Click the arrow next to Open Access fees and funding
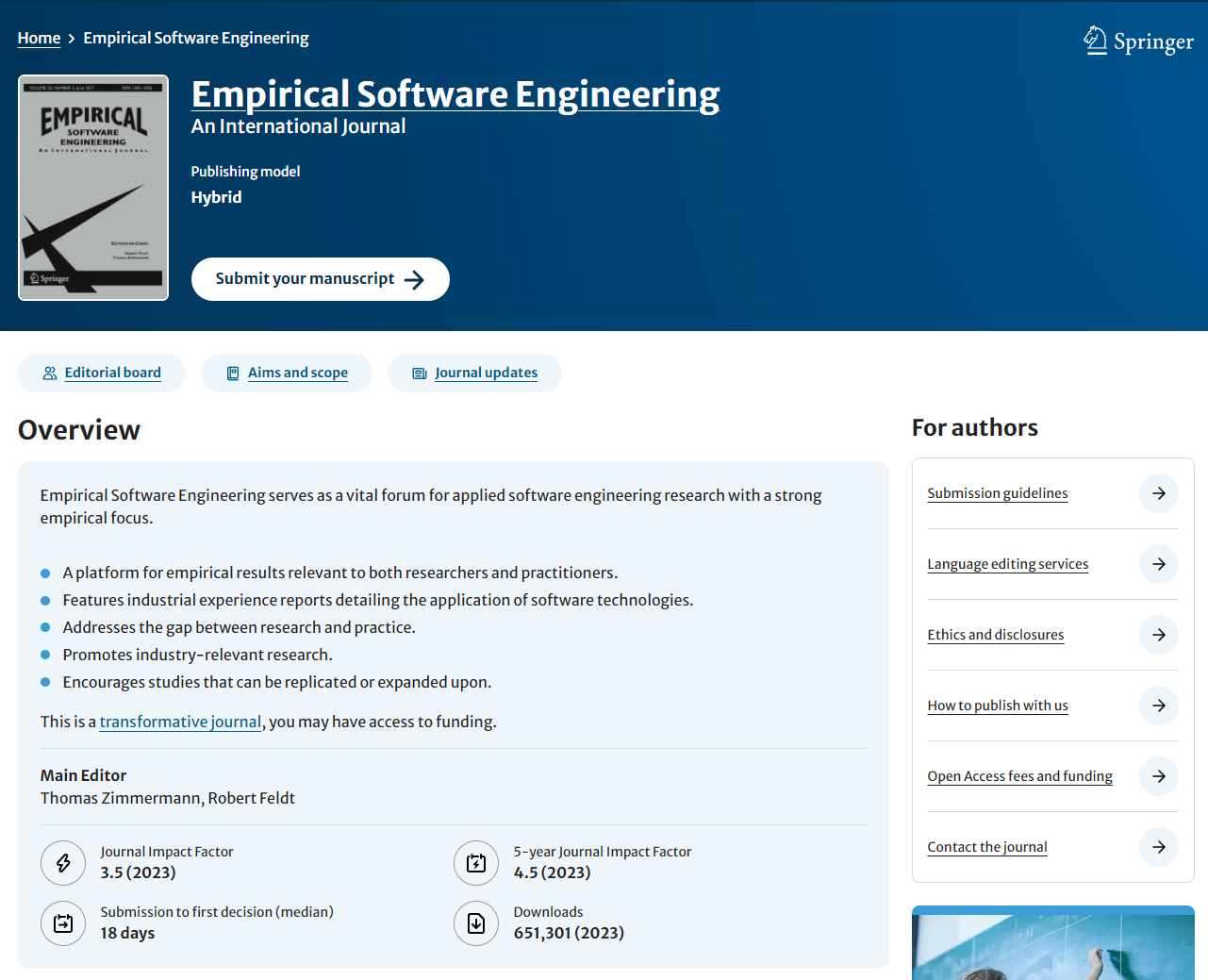This screenshot has width=1208, height=980. click(x=1159, y=776)
